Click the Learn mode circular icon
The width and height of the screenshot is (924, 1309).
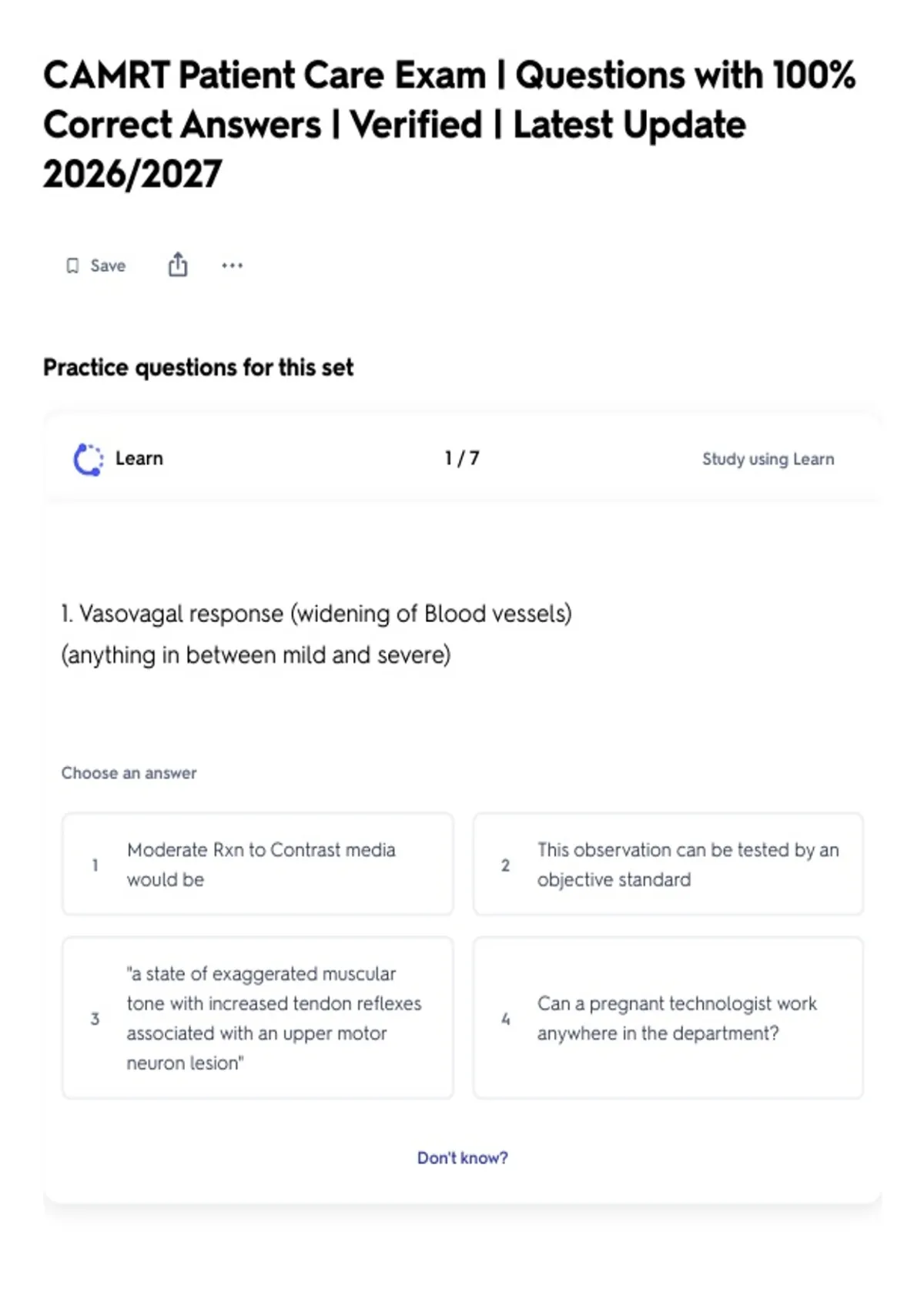pyautogui.click(x=89, y=459)
